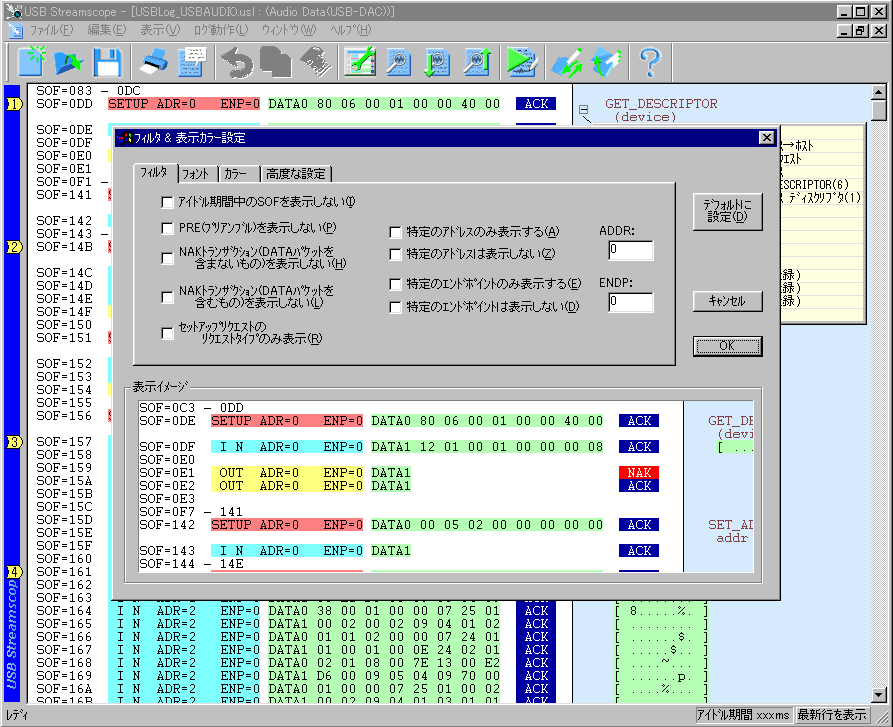The height and width of the screenshot is (727, 893).
Task: Collapse the GET_DESCRIPTOR tree node
Action: tap(584, 109)
